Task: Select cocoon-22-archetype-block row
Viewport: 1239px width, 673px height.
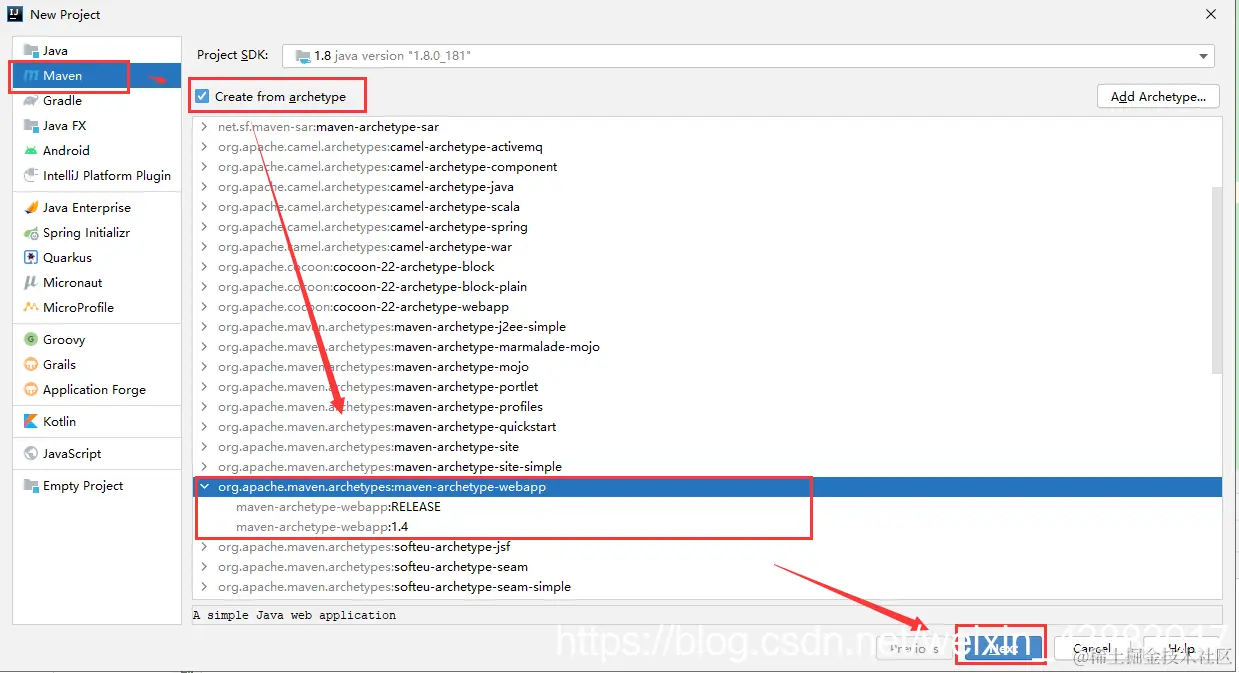Action: [708, 267]
